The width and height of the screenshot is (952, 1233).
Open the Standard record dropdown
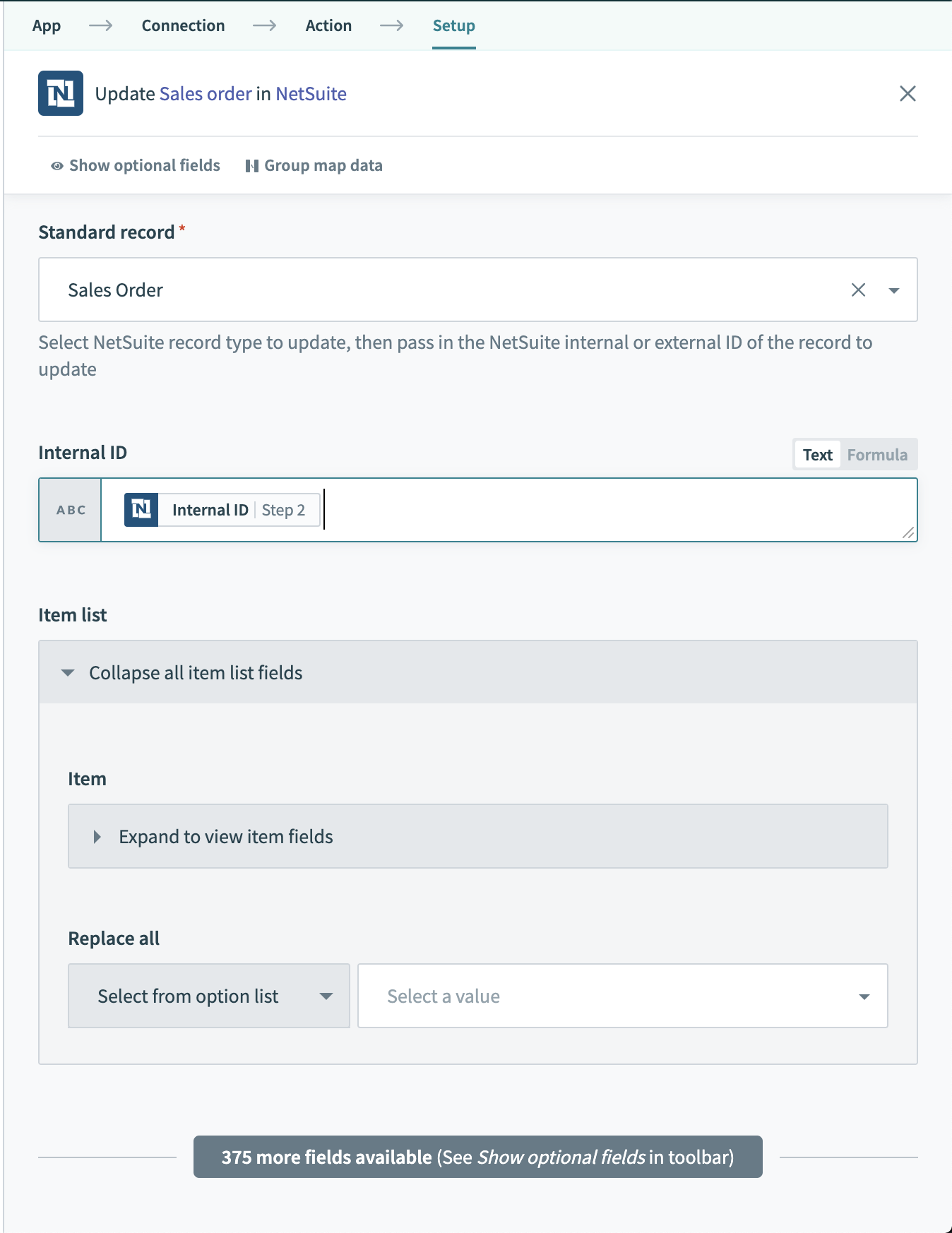[x=893, y=290]
